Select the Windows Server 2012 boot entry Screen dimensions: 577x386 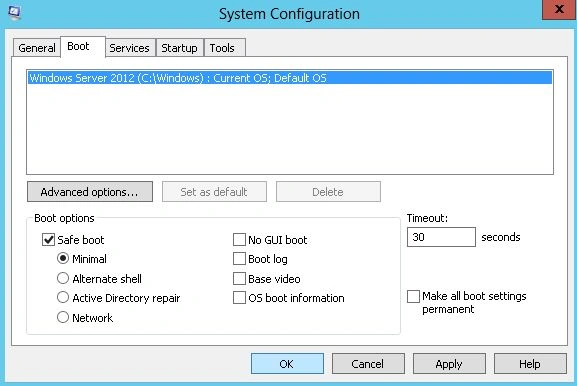pyautogui.click(x=290, y=78)
